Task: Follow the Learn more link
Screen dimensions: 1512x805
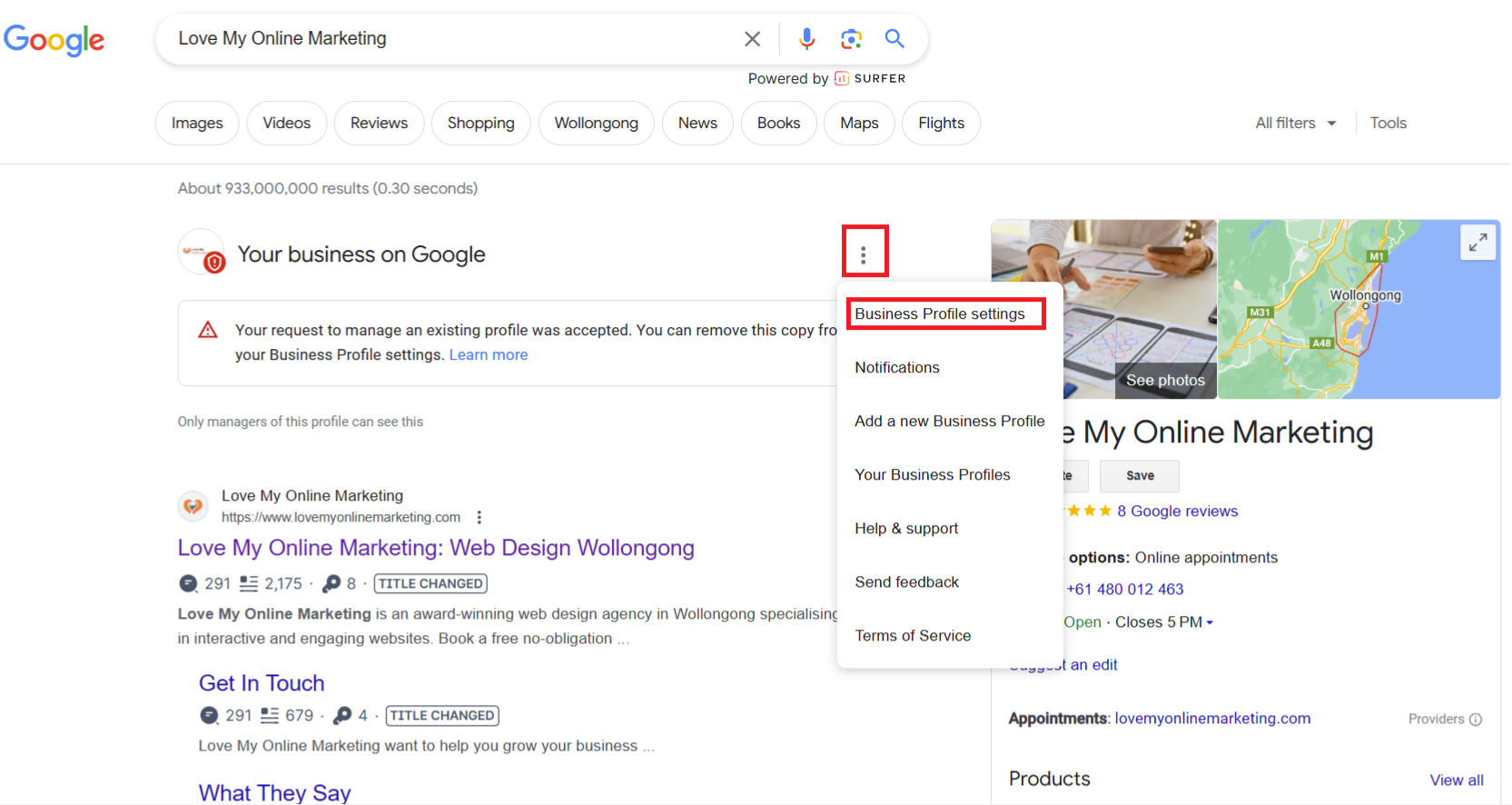Action: pyautogui.click(x=489, y=354)
